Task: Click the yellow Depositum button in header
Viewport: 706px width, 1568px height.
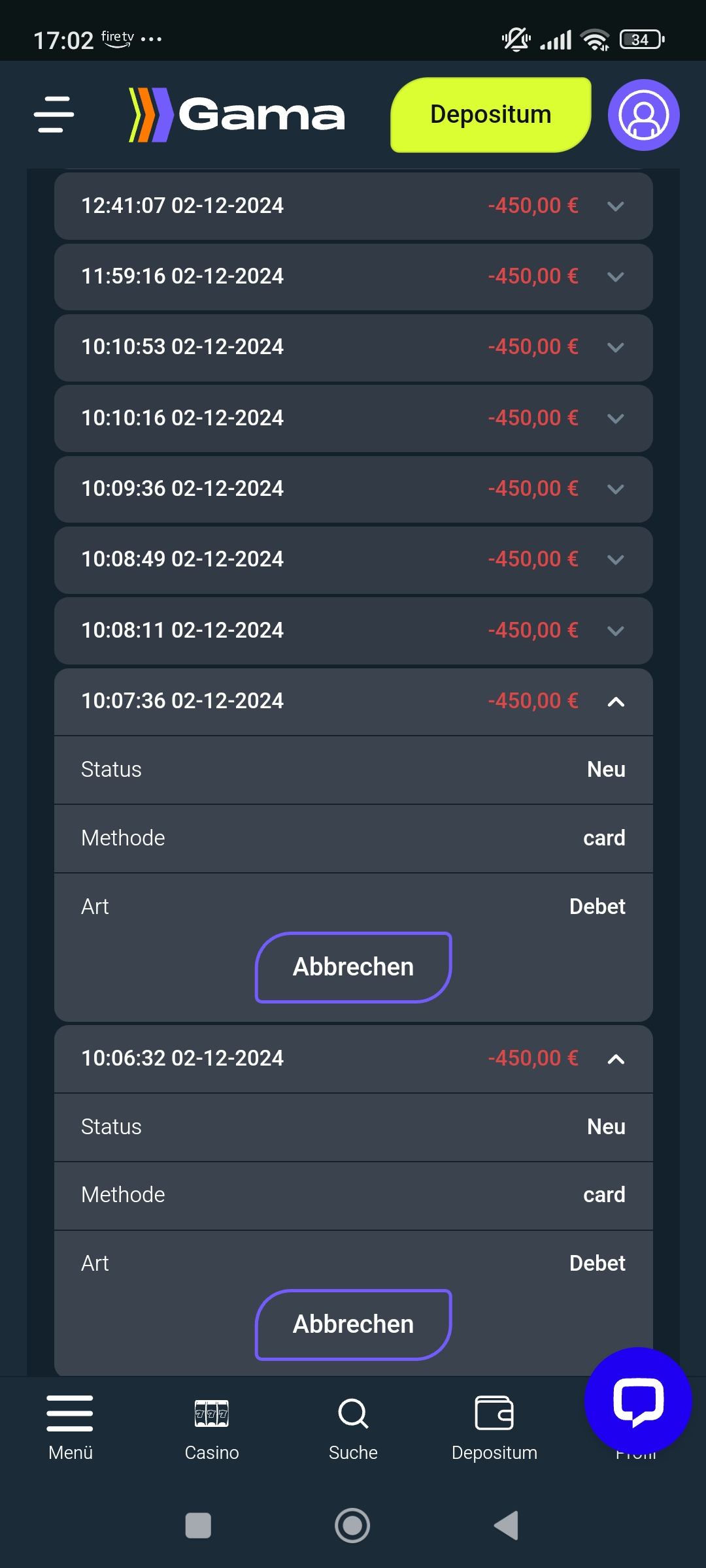Action: (x=490, y=115)
